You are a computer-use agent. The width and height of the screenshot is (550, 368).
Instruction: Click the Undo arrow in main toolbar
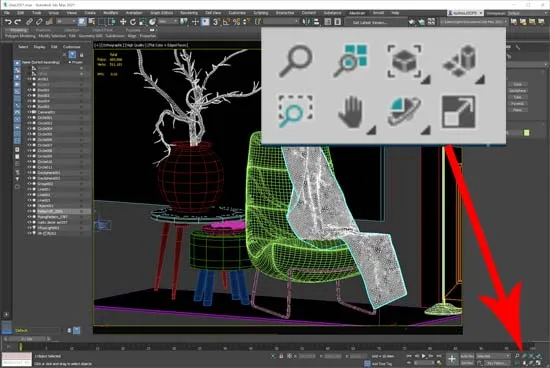tap(8, 22)
